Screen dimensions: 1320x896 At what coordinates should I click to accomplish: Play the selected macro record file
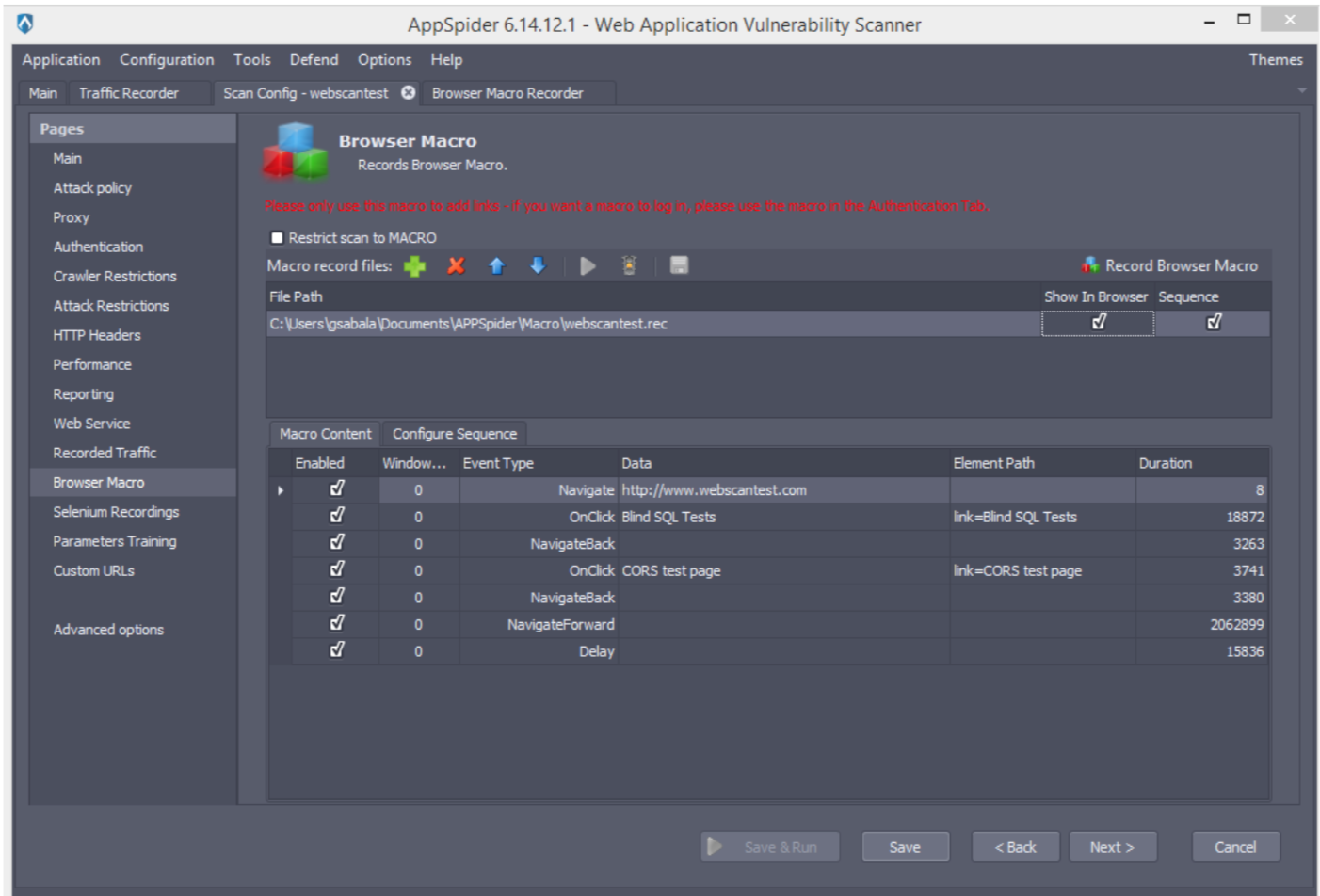[x=588, y=266]
